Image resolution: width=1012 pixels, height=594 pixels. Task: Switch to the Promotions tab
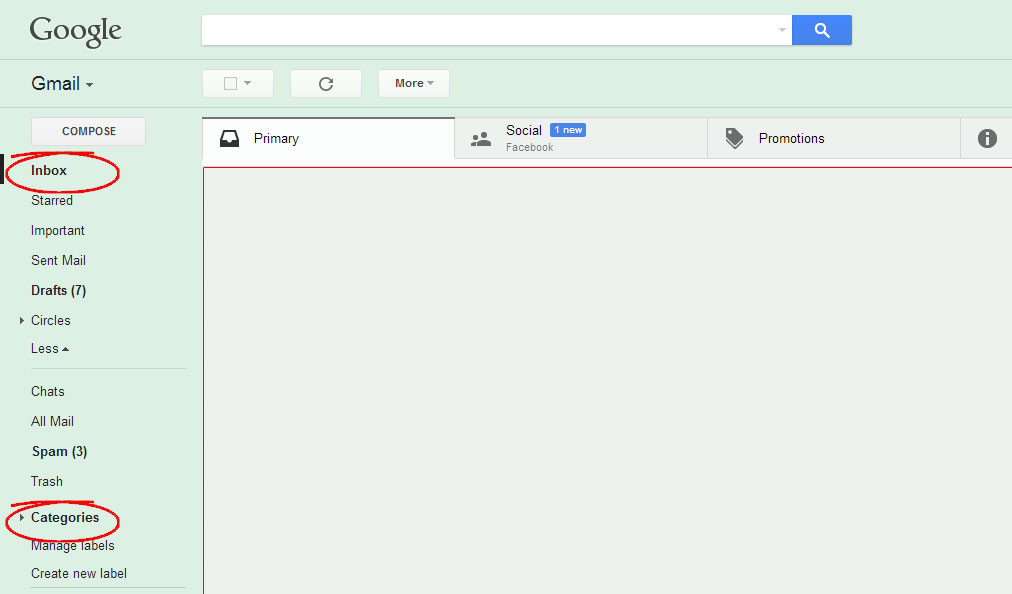tap(834, 138)
